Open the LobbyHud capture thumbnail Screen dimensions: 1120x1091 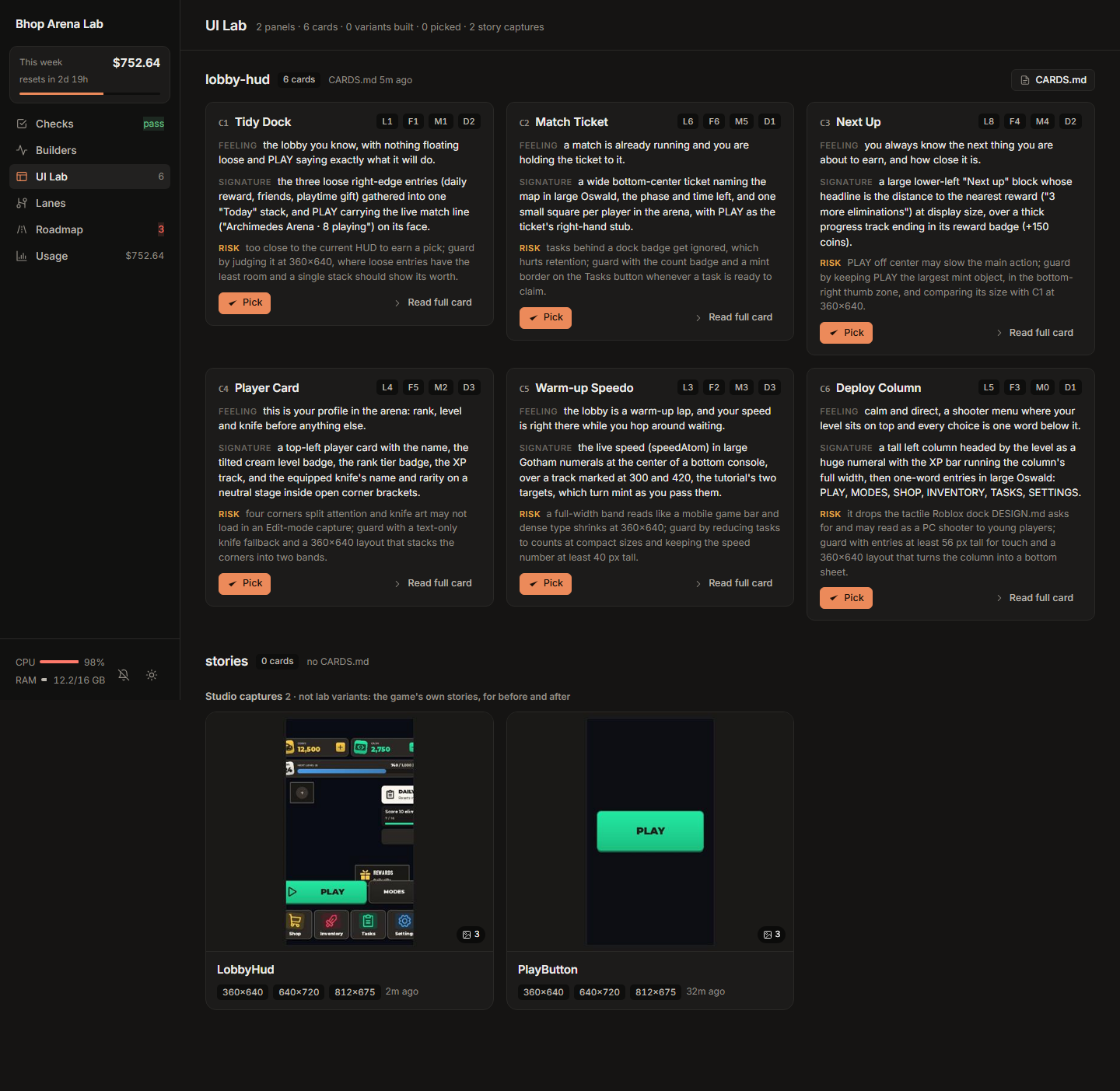coord(349,832)
